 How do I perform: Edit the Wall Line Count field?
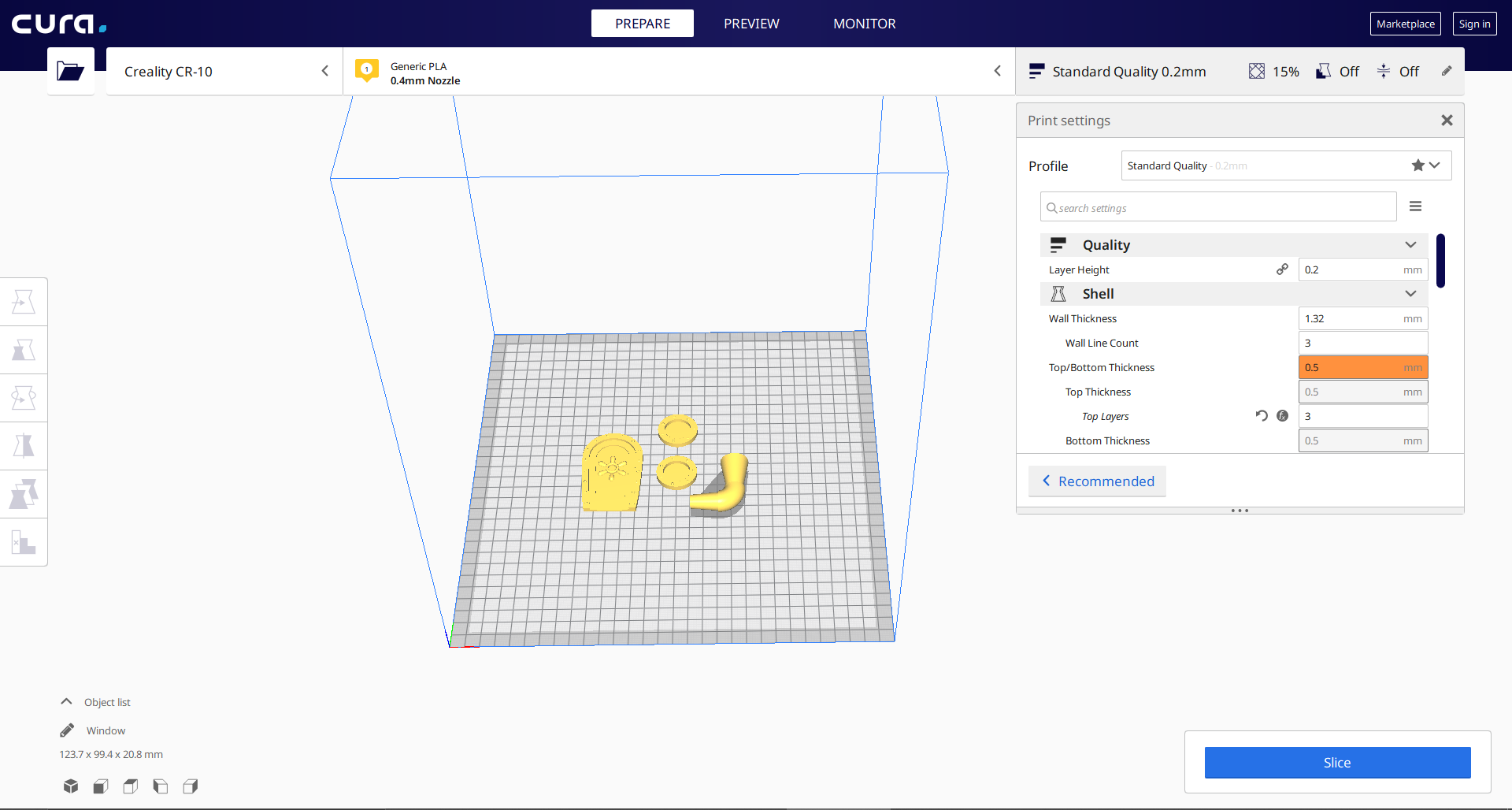(1363, 343)
